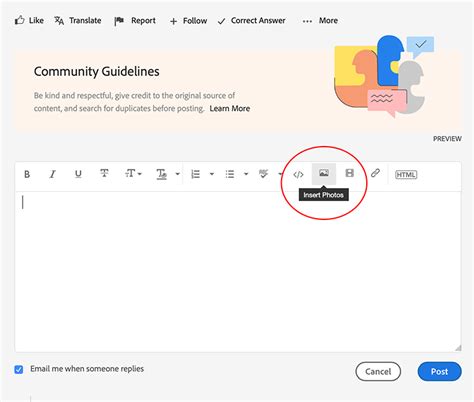474x402 pixels.
Task: Apply Italic formatting
Action: coord(52,174)
